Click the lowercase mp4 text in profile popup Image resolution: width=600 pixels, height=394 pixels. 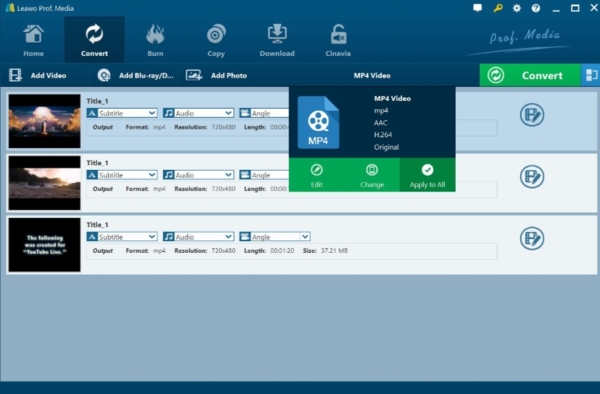[381, 111]
